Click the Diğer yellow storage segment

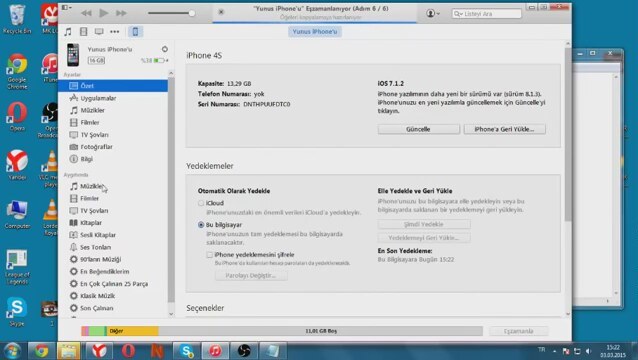pyautogui.click(x=132, y=331)
